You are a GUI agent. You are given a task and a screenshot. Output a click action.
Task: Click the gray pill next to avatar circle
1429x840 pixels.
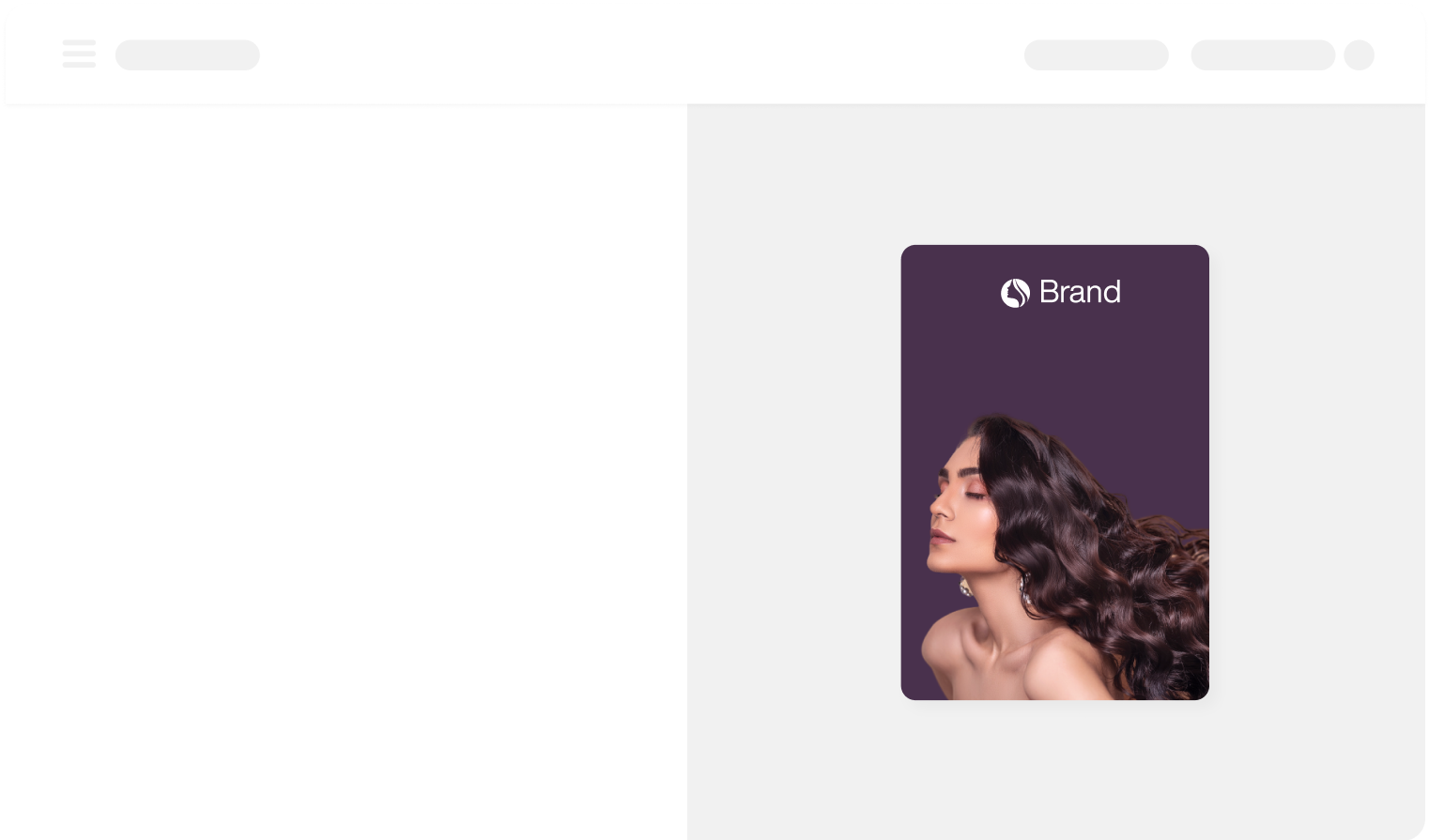[x=1263, y=54]
